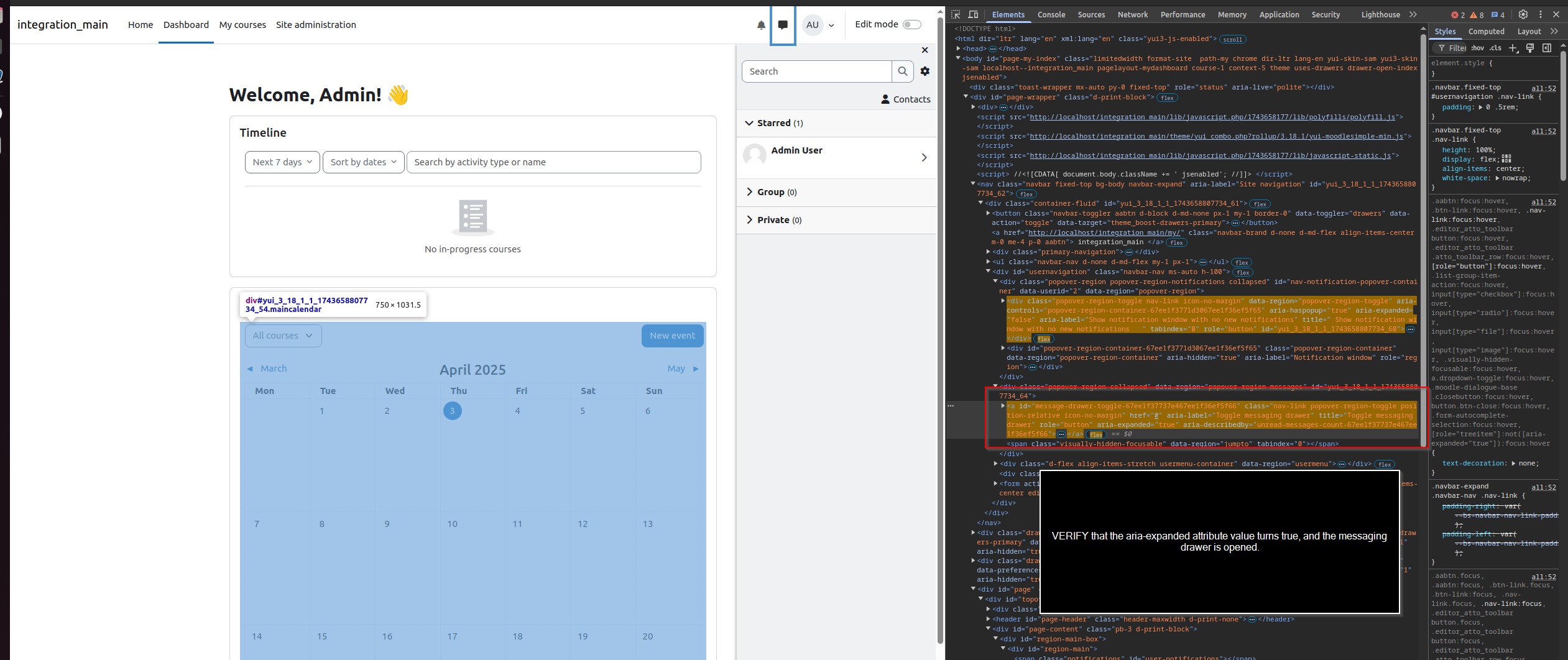Close the messaging drawer with X
This screenshot has width=1568, height=660.
coord(925,50)
